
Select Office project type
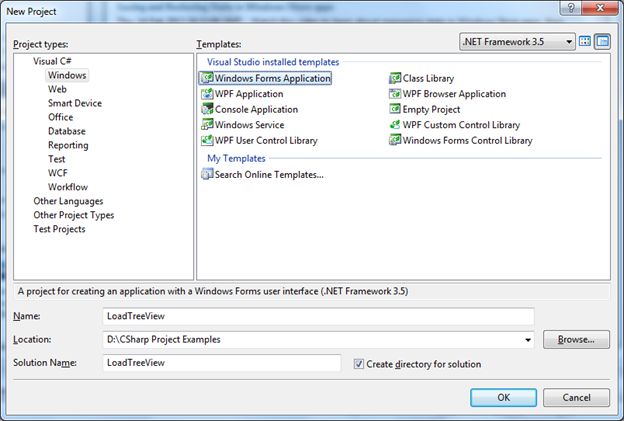coord(60,117)
